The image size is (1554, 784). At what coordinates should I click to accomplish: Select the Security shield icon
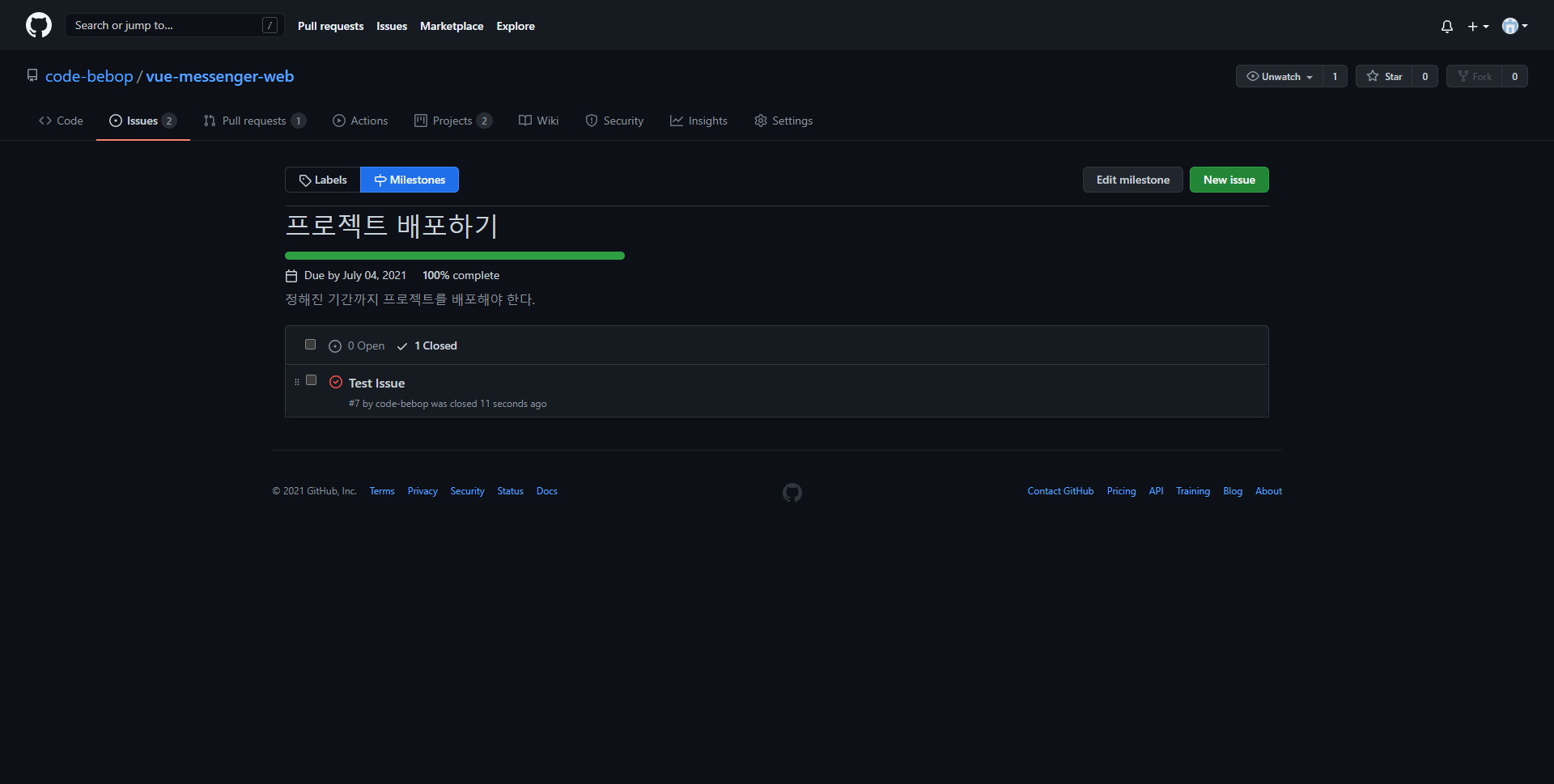click(x=590, y=120)
